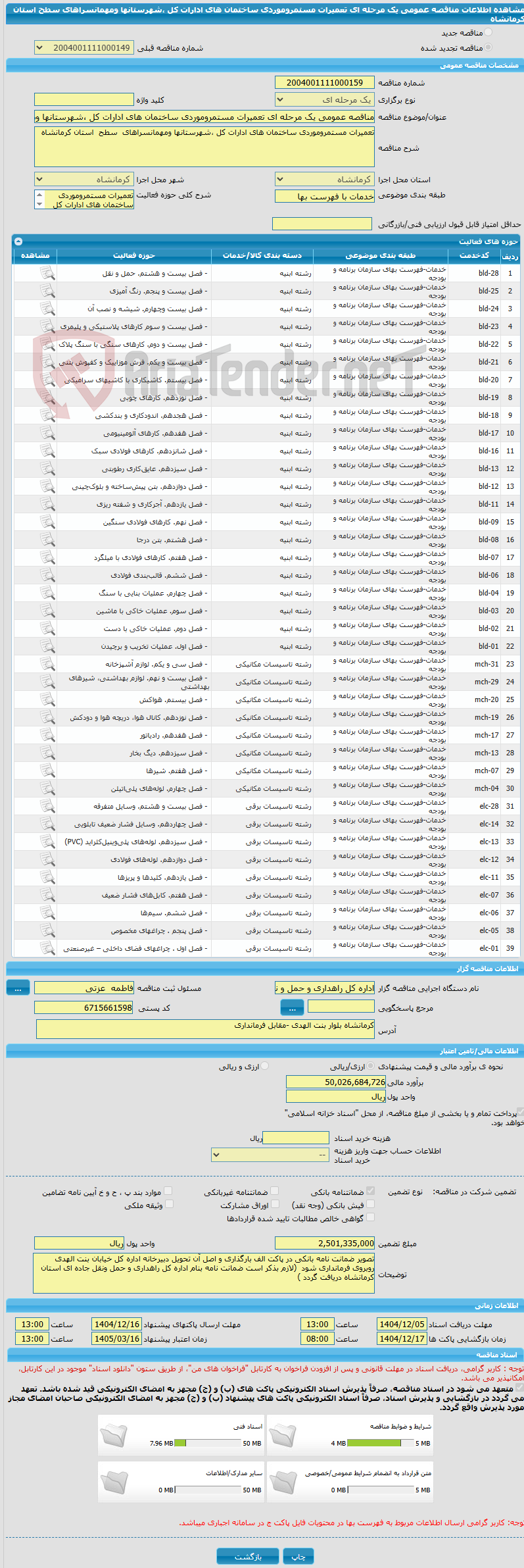The height and width of the screenshot is (1568, 524).
Task: Open view icon for row bld-12
Action: 47,486
